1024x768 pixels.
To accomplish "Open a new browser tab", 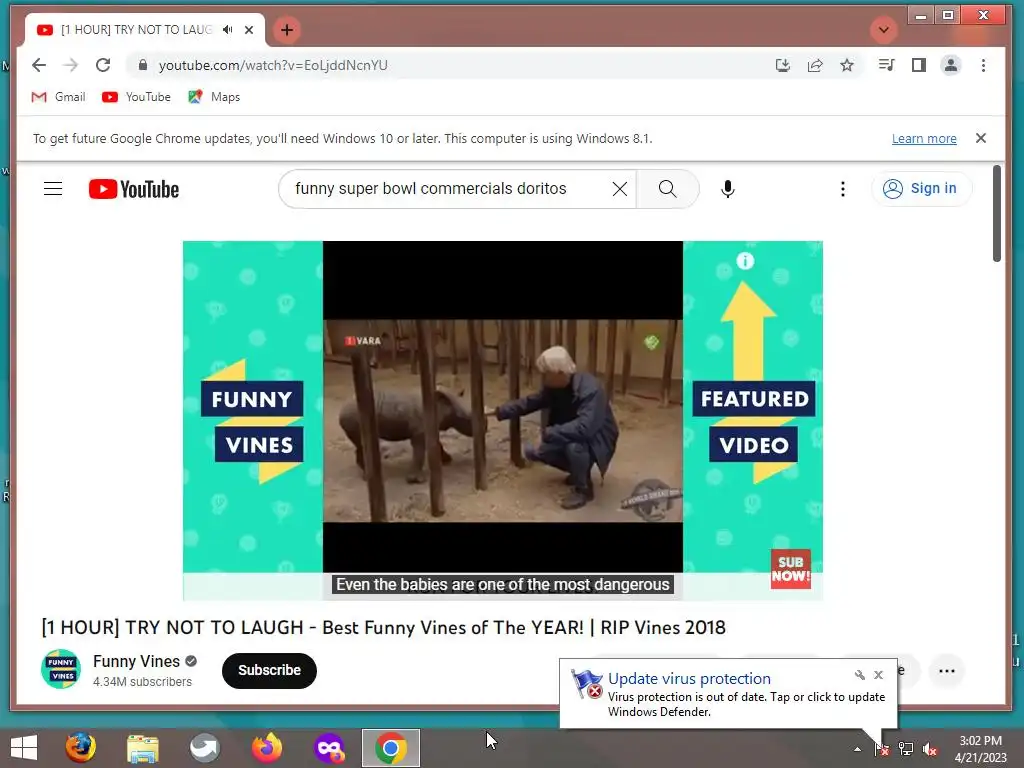I will pos(287,30).
